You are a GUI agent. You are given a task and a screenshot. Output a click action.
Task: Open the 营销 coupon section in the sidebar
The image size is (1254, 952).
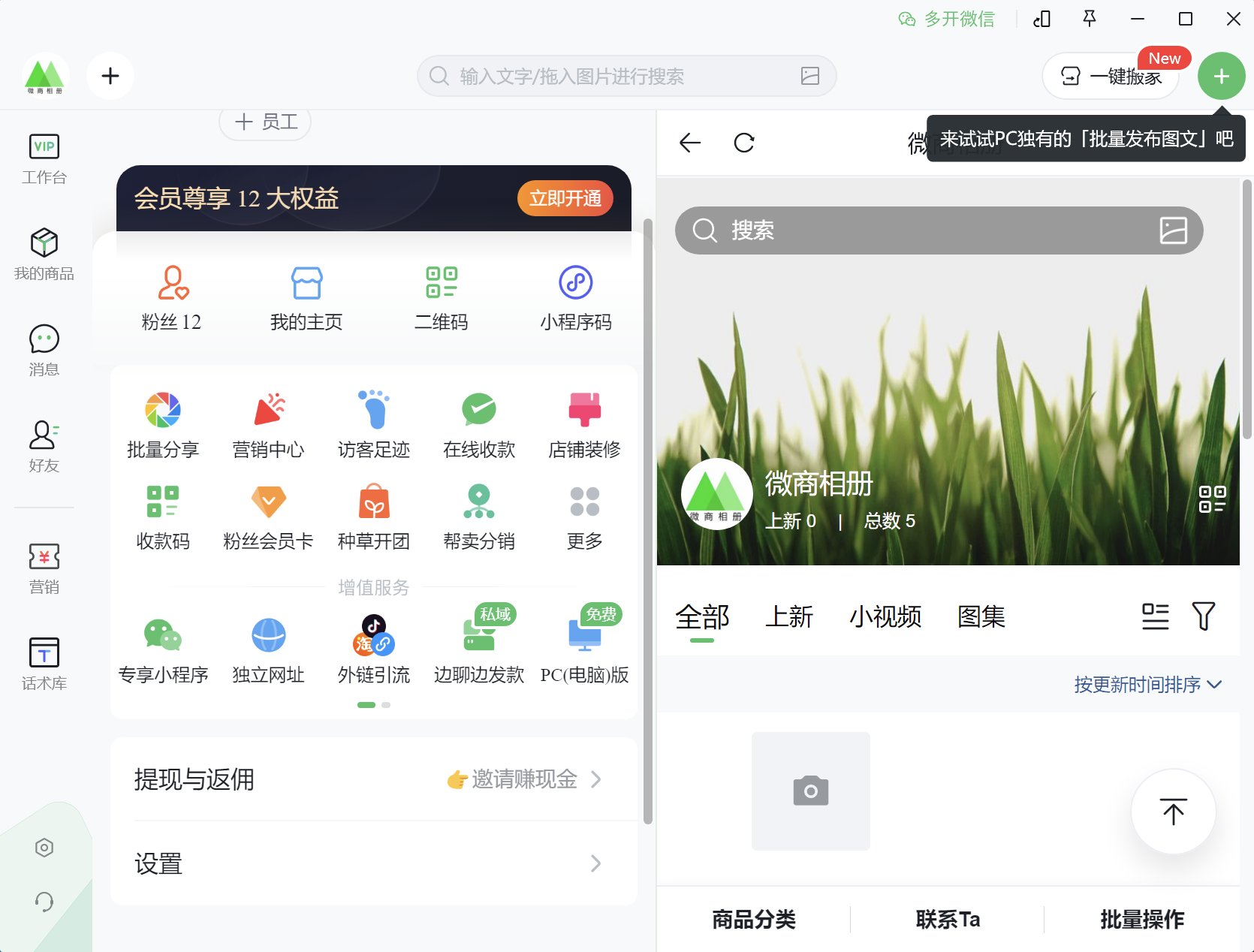44,568
